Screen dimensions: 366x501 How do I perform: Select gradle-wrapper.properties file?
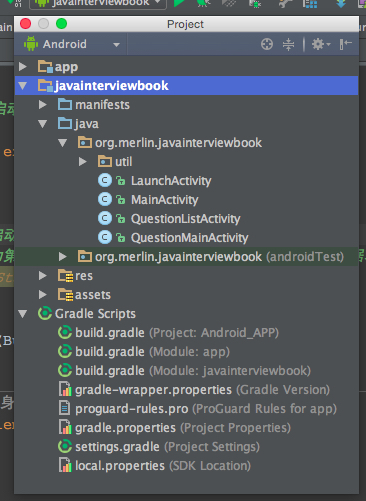coord(202,390)
